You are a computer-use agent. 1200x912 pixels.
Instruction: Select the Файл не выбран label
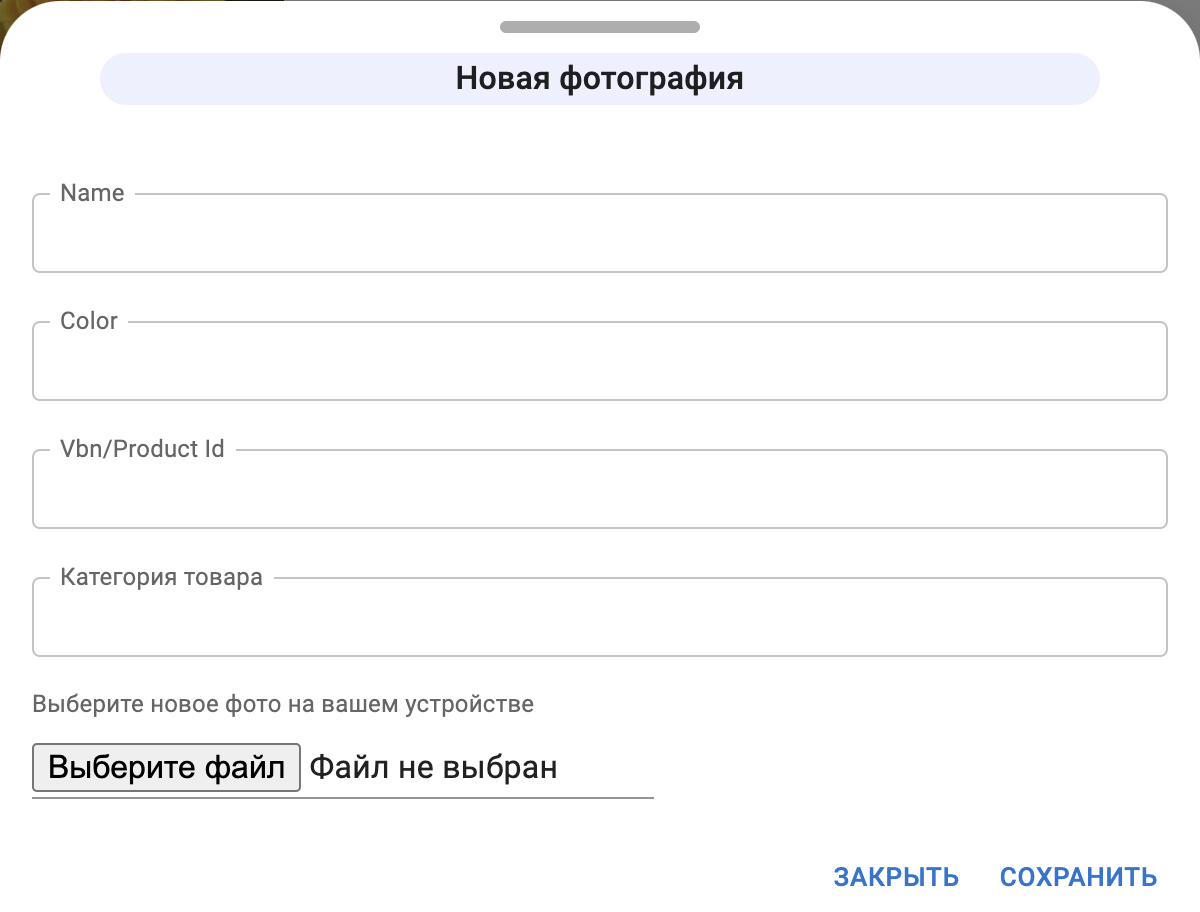coord(434,766)
